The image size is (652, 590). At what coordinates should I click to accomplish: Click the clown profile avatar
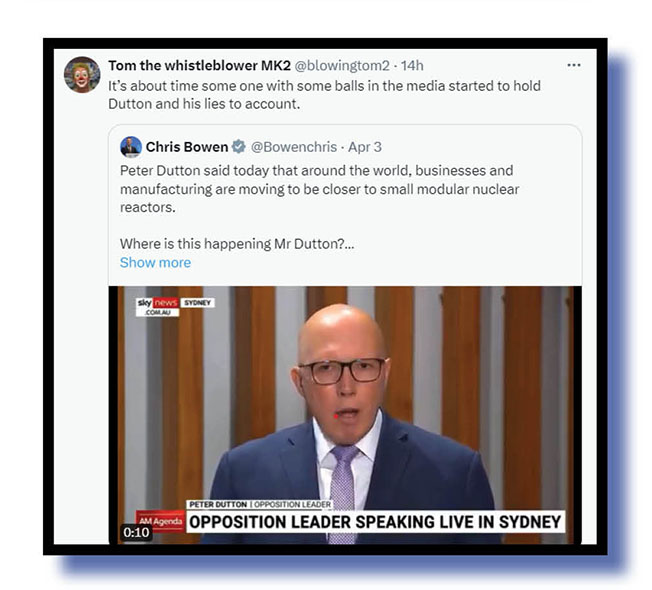(82, 75)
